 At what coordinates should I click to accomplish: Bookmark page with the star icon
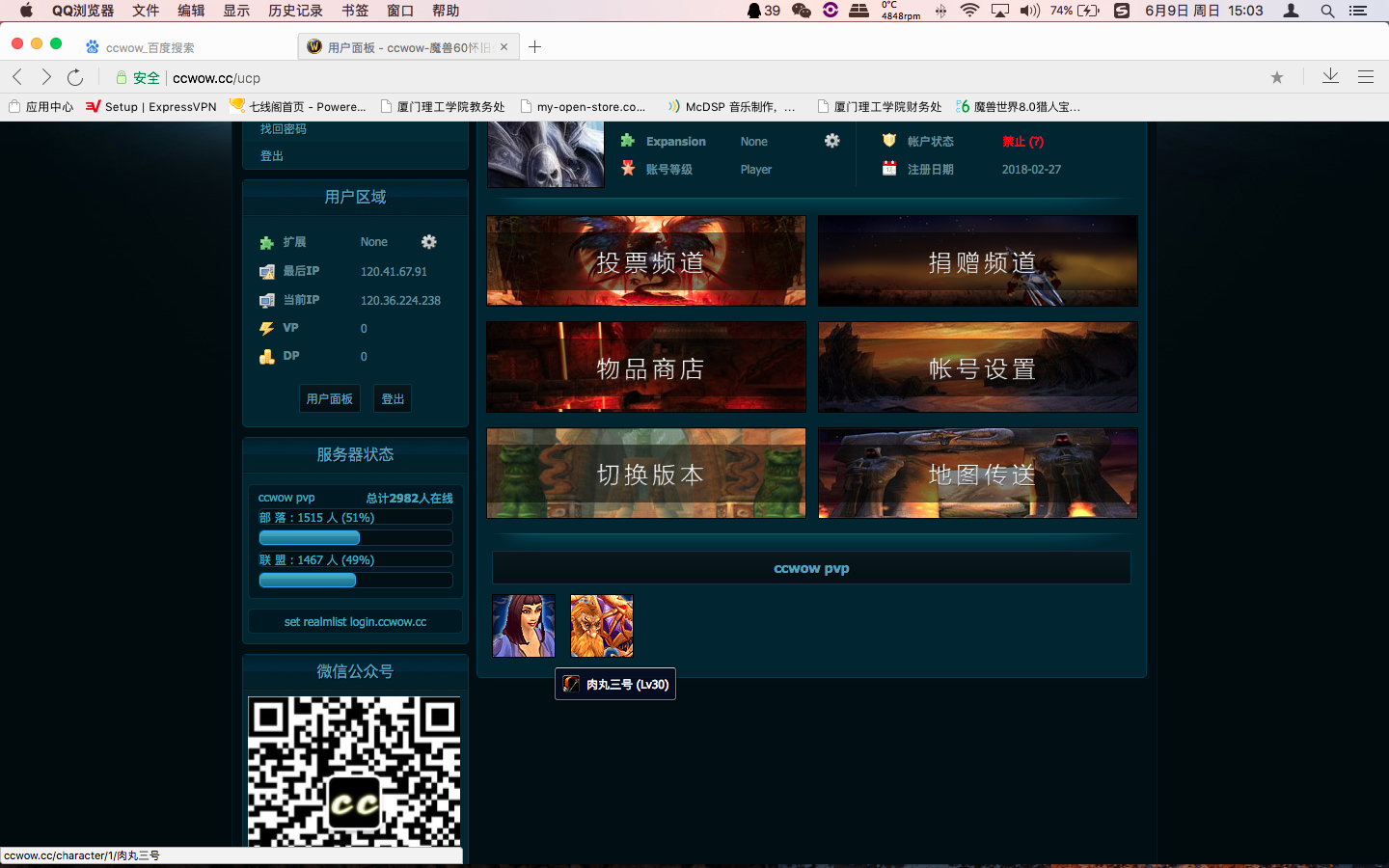[1276, 77]
